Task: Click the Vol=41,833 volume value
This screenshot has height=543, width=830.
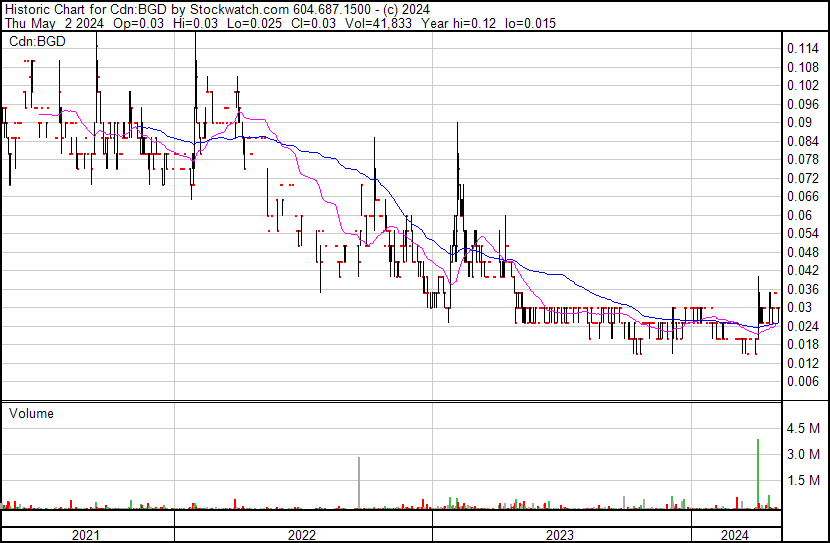Action: (378, 23)
